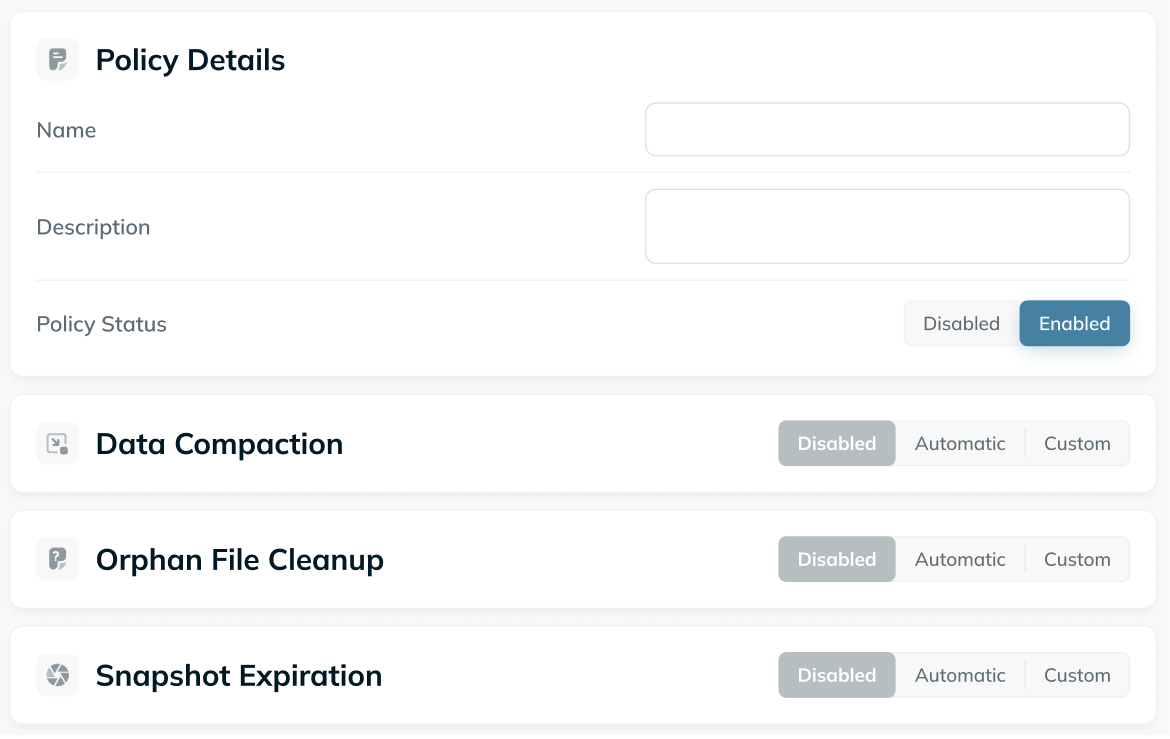The image size is (1170, 739).
Task: Click the Policy Details heading
Action: [x=190, y=60]
